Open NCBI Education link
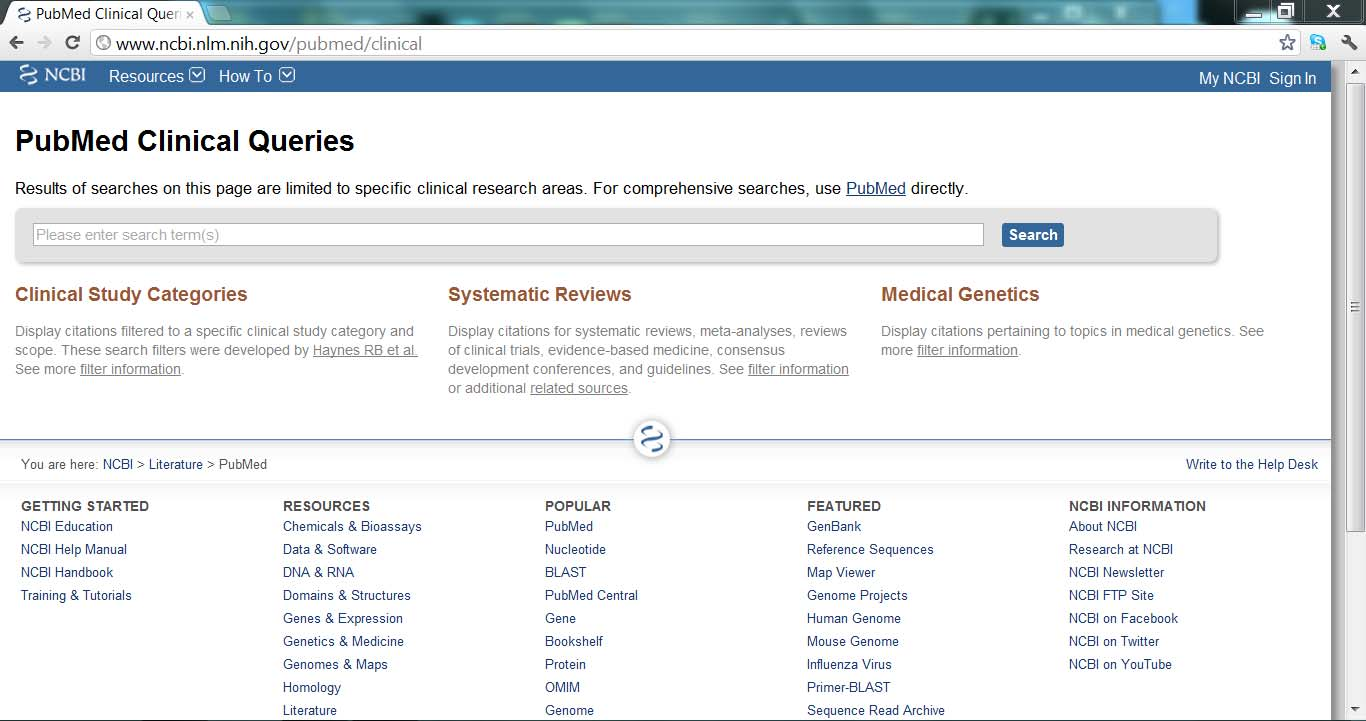 (67, 526)
